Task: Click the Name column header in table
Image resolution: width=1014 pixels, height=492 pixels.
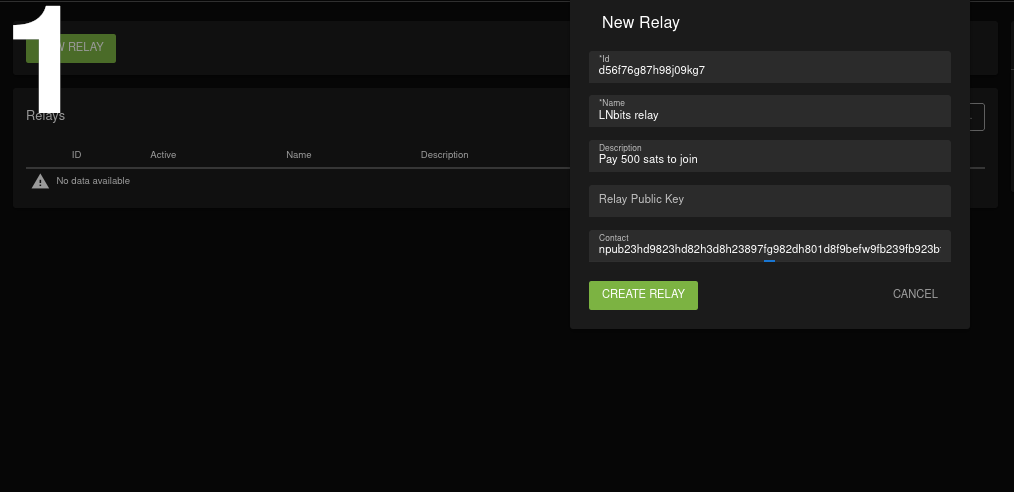Action: pyautogui.click(x=298, y=155)
